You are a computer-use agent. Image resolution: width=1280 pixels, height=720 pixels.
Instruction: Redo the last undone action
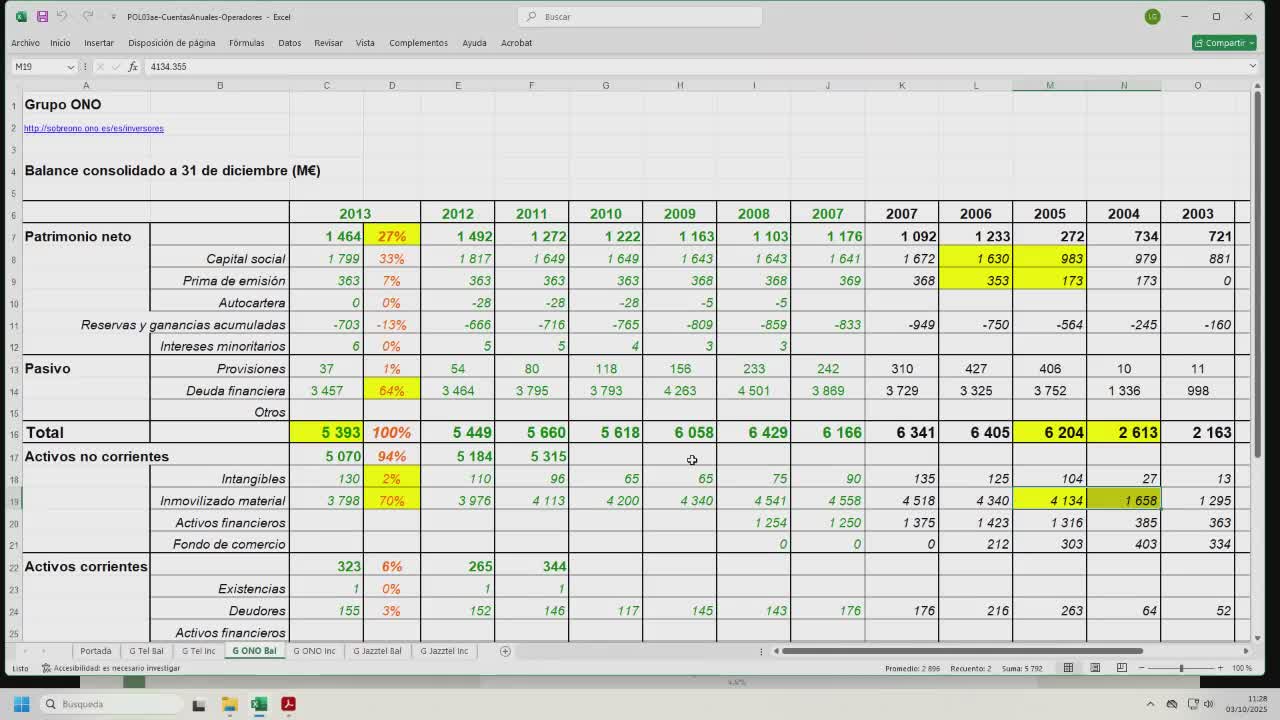tap(87, 16)
